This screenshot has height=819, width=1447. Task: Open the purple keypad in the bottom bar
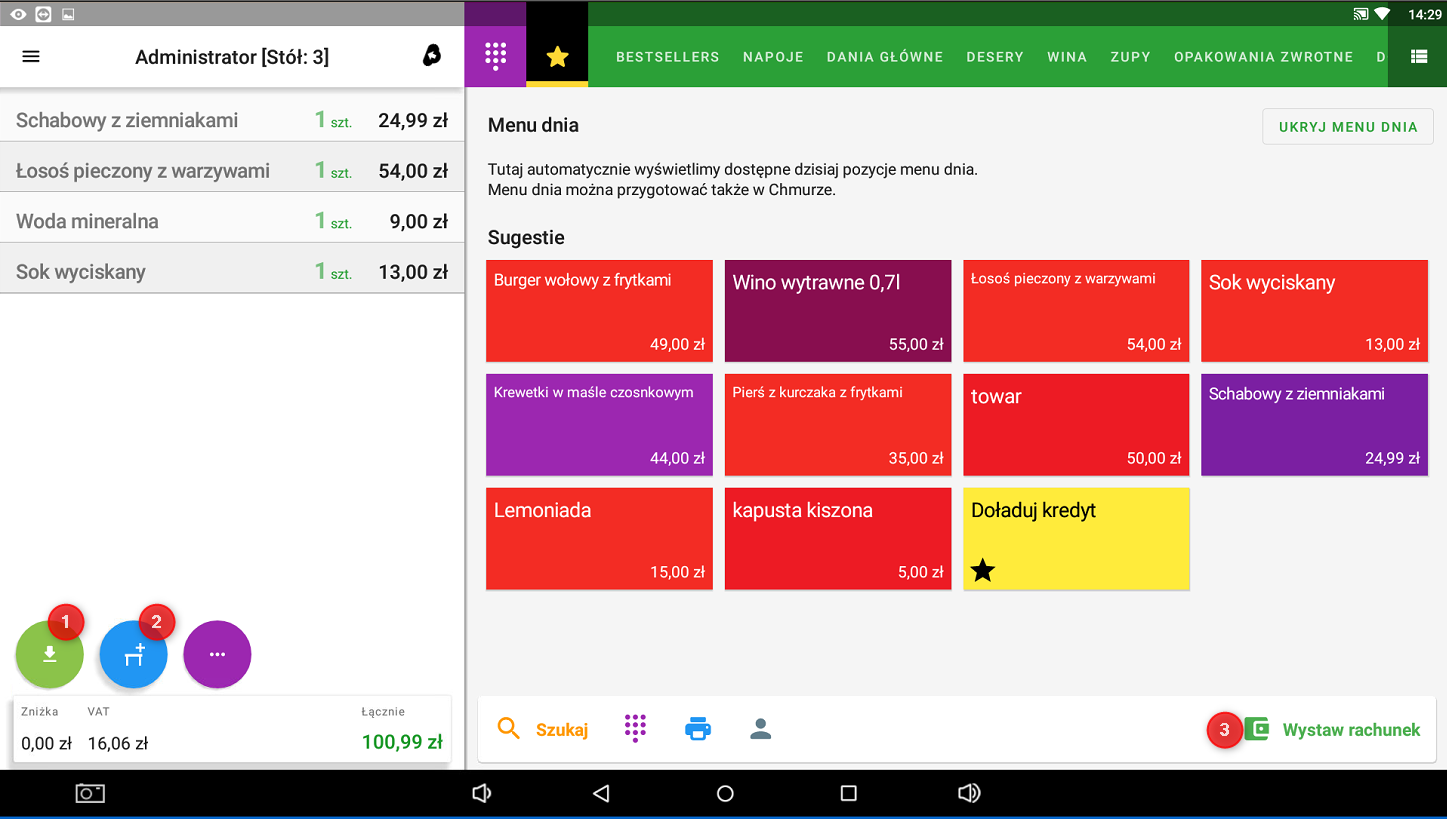tap(635, 729)
